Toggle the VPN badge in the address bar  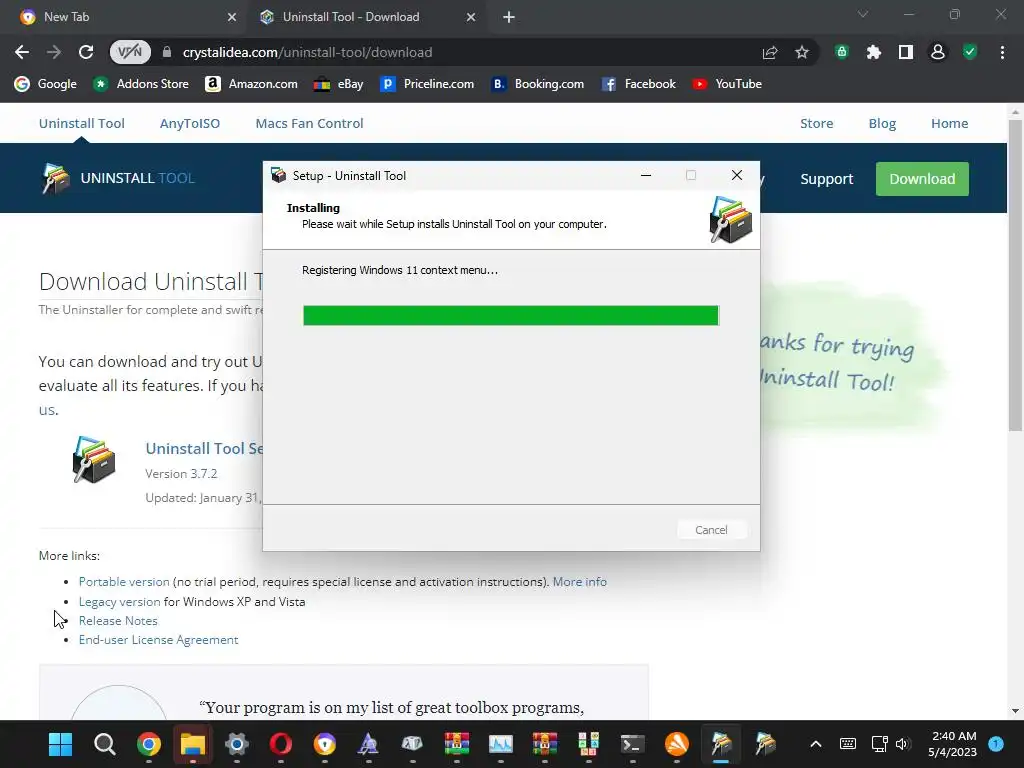pos(130,52)
